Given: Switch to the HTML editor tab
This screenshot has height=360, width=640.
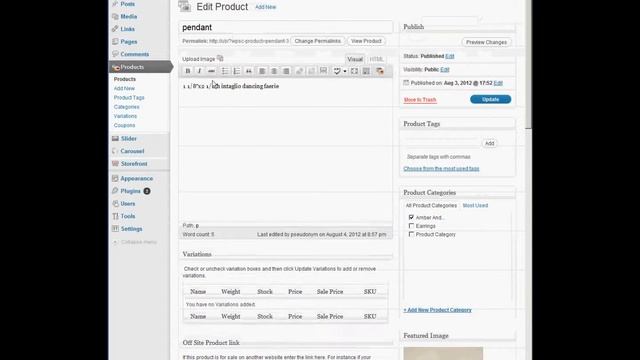Looking at the screenshot, I should [376, 59].
